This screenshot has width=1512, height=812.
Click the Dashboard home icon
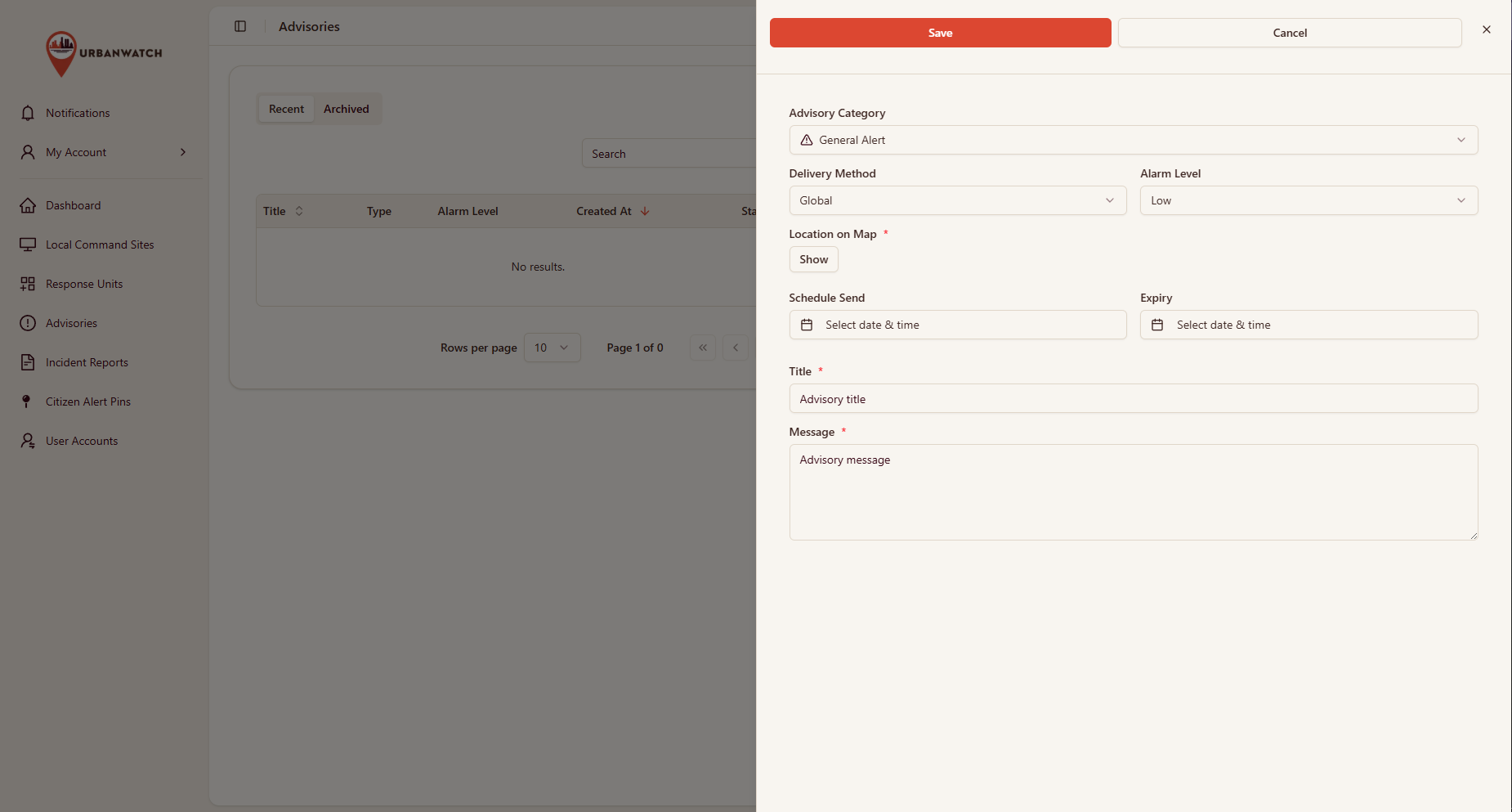click(x=28, y=205)
